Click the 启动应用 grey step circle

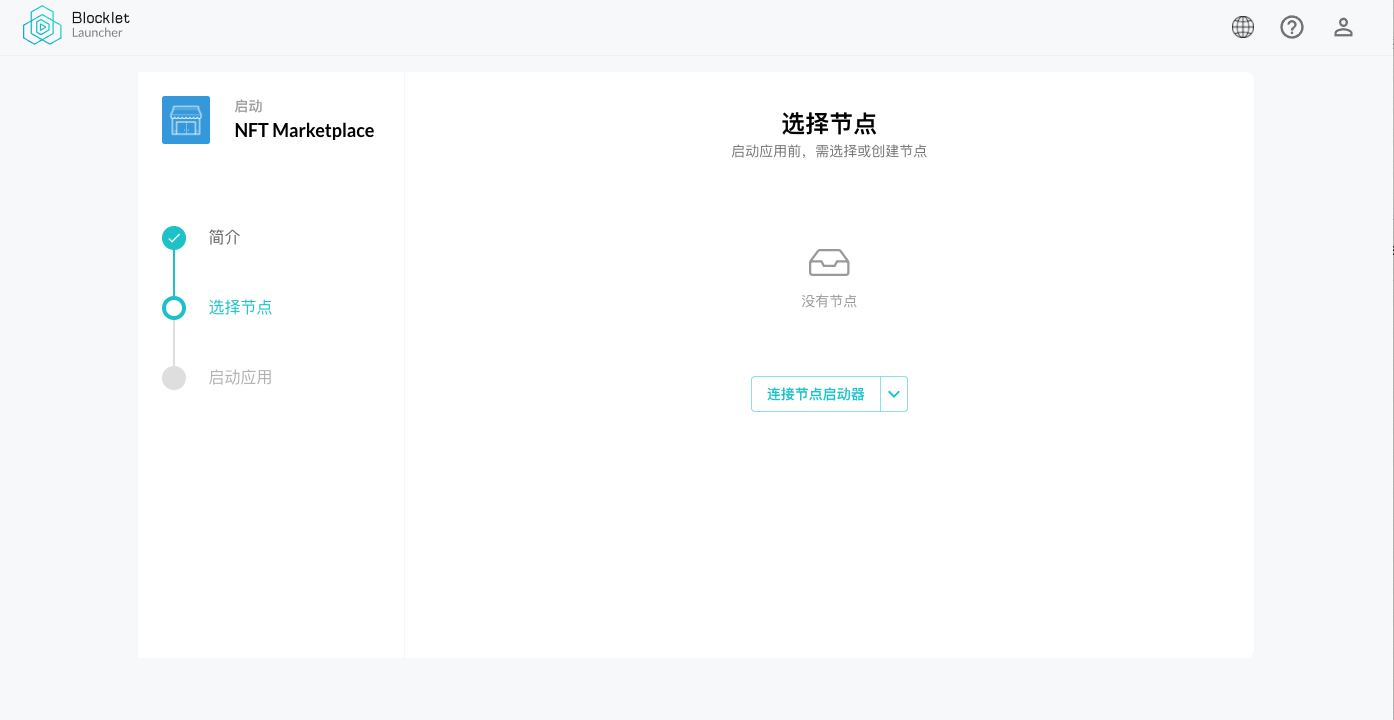point(174,378)
